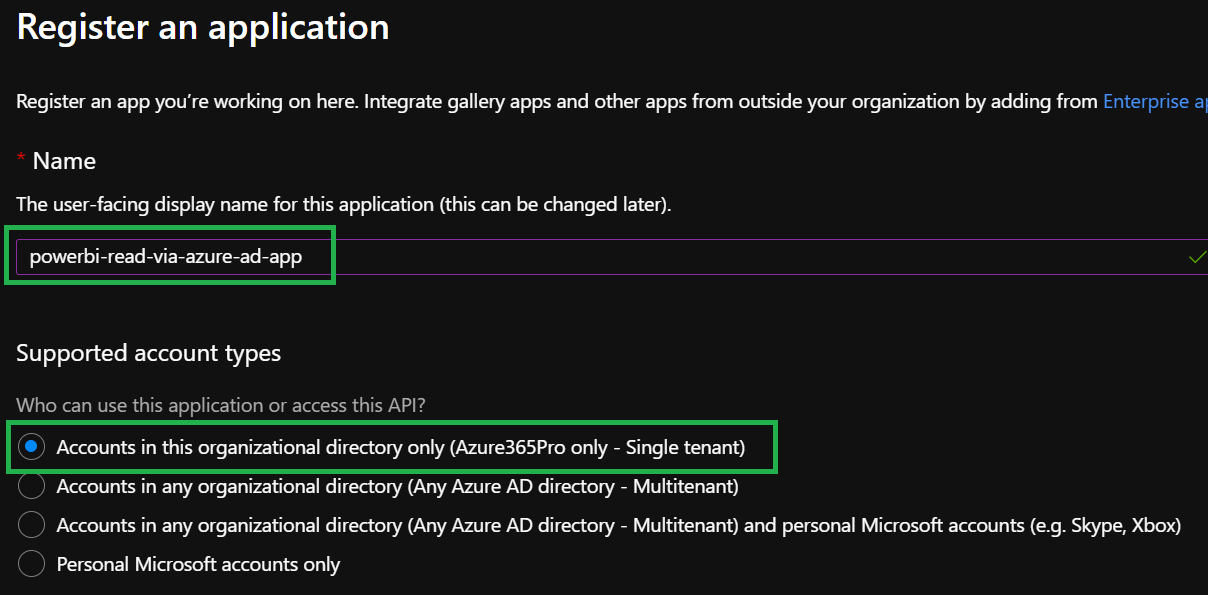The width and height of the screenshot is (1208, 595).
Task: Click the green validation checkmark in Name field
Action: tap(1196, 257)
